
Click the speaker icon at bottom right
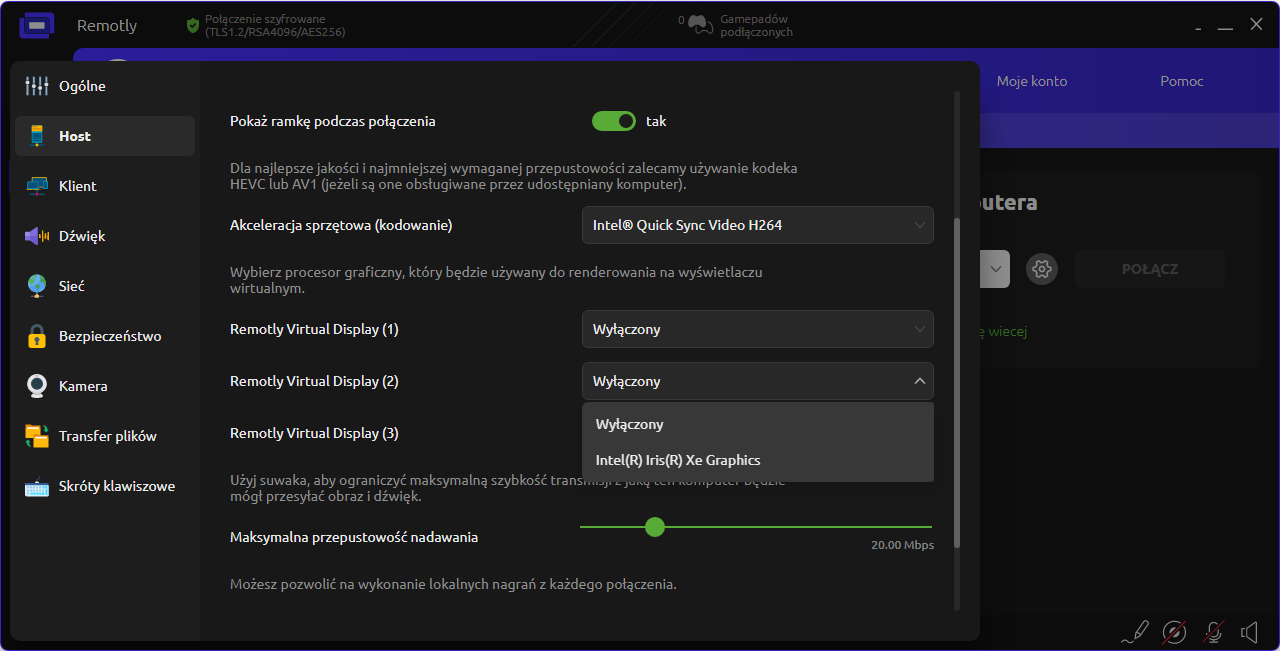click(1249, 632)
